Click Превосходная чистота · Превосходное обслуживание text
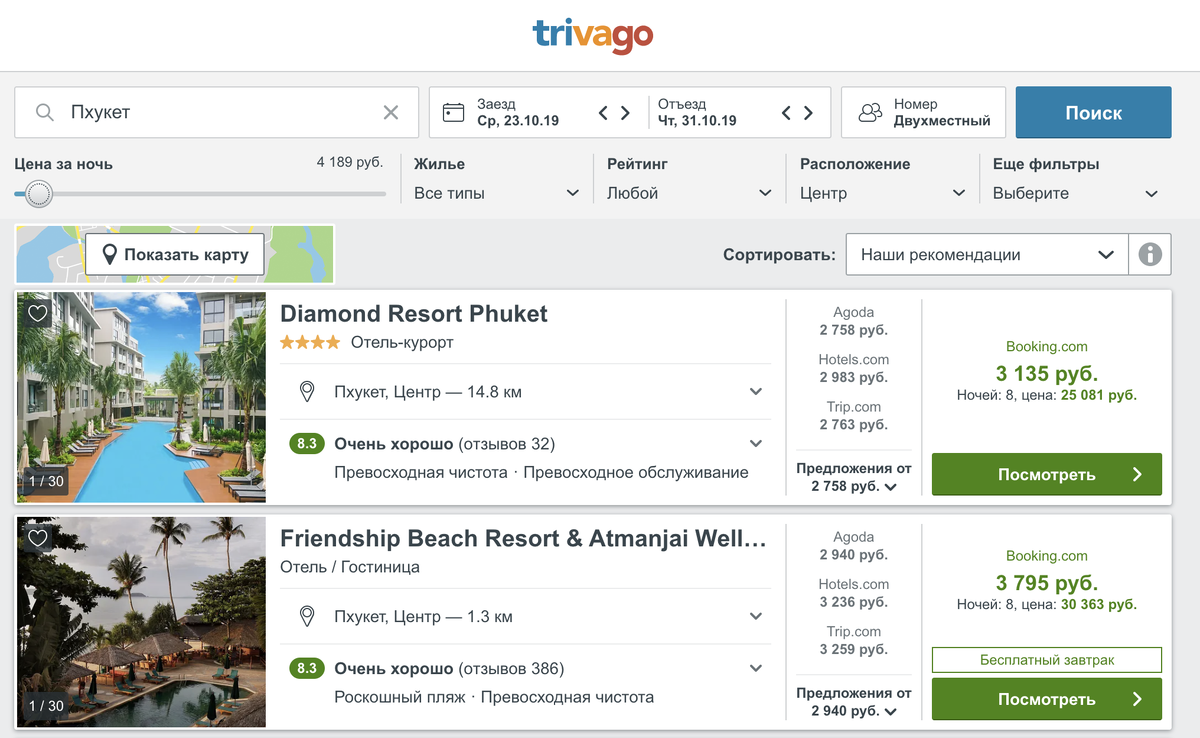 coord(541,472)
